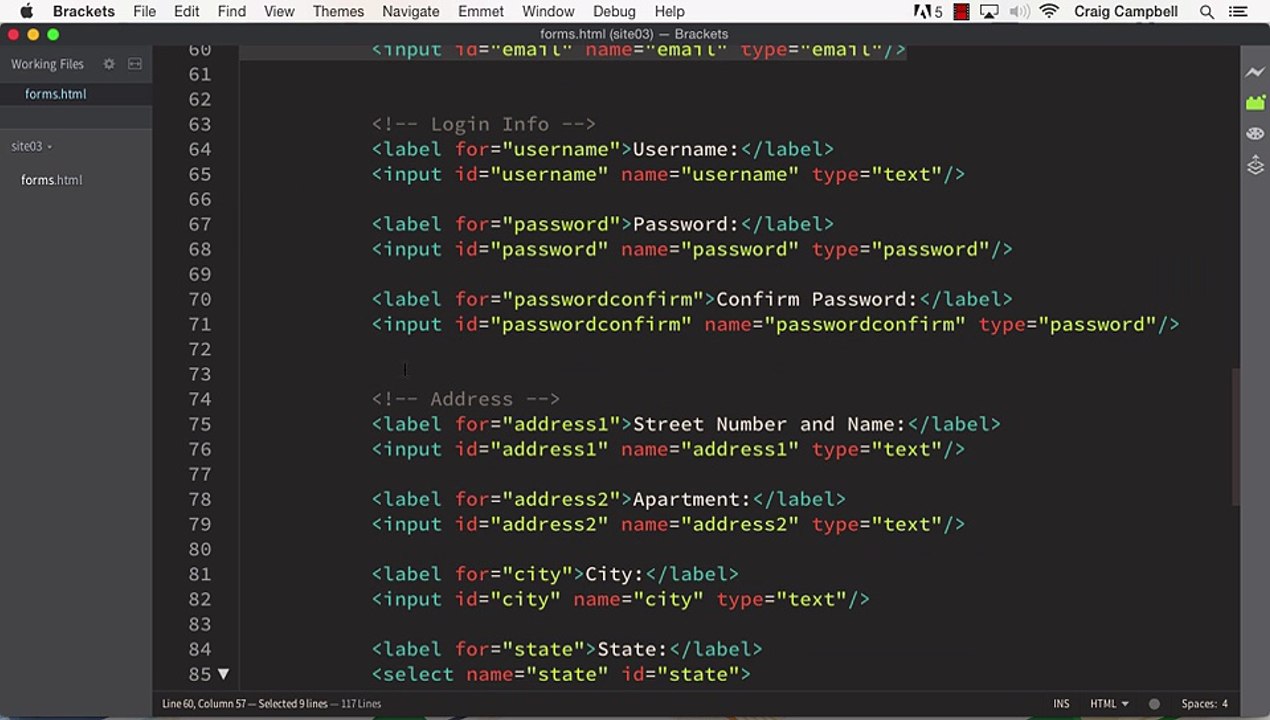
Task: Open the Extension Manager brick icon
Action: [1255, 102]
